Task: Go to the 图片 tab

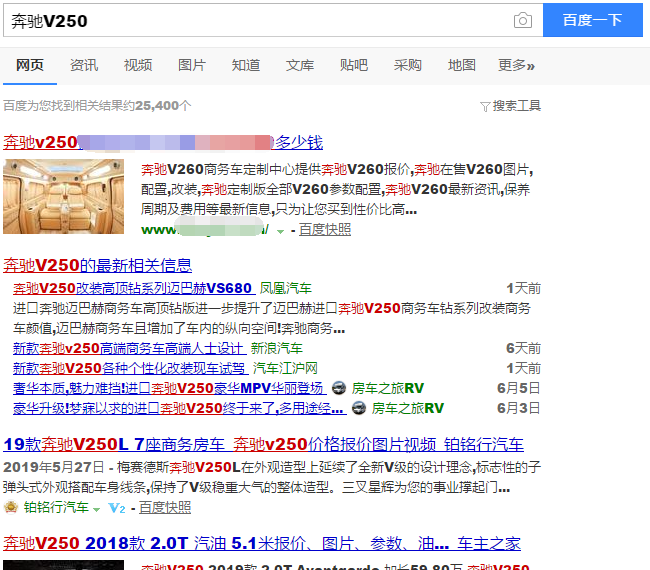Action: coord(192,65)
